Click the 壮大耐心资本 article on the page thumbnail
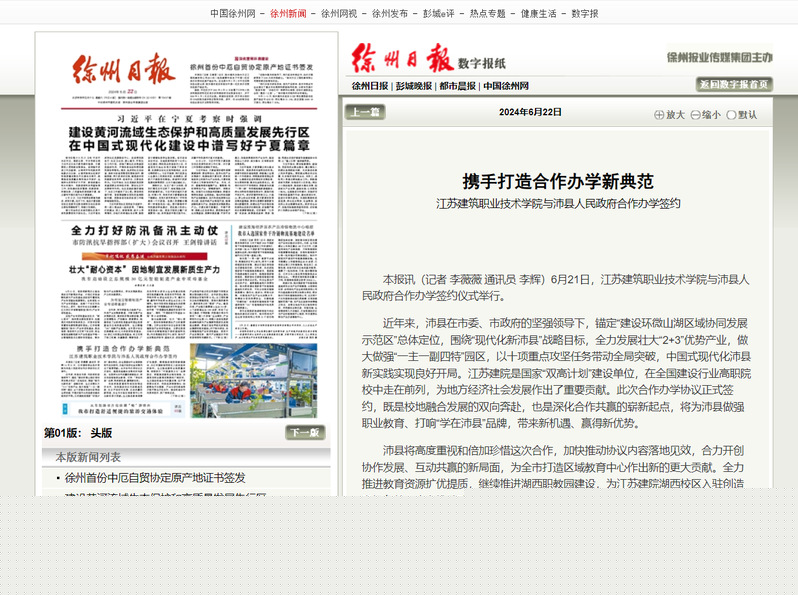The image size is (798, 595). pos(145,269)
